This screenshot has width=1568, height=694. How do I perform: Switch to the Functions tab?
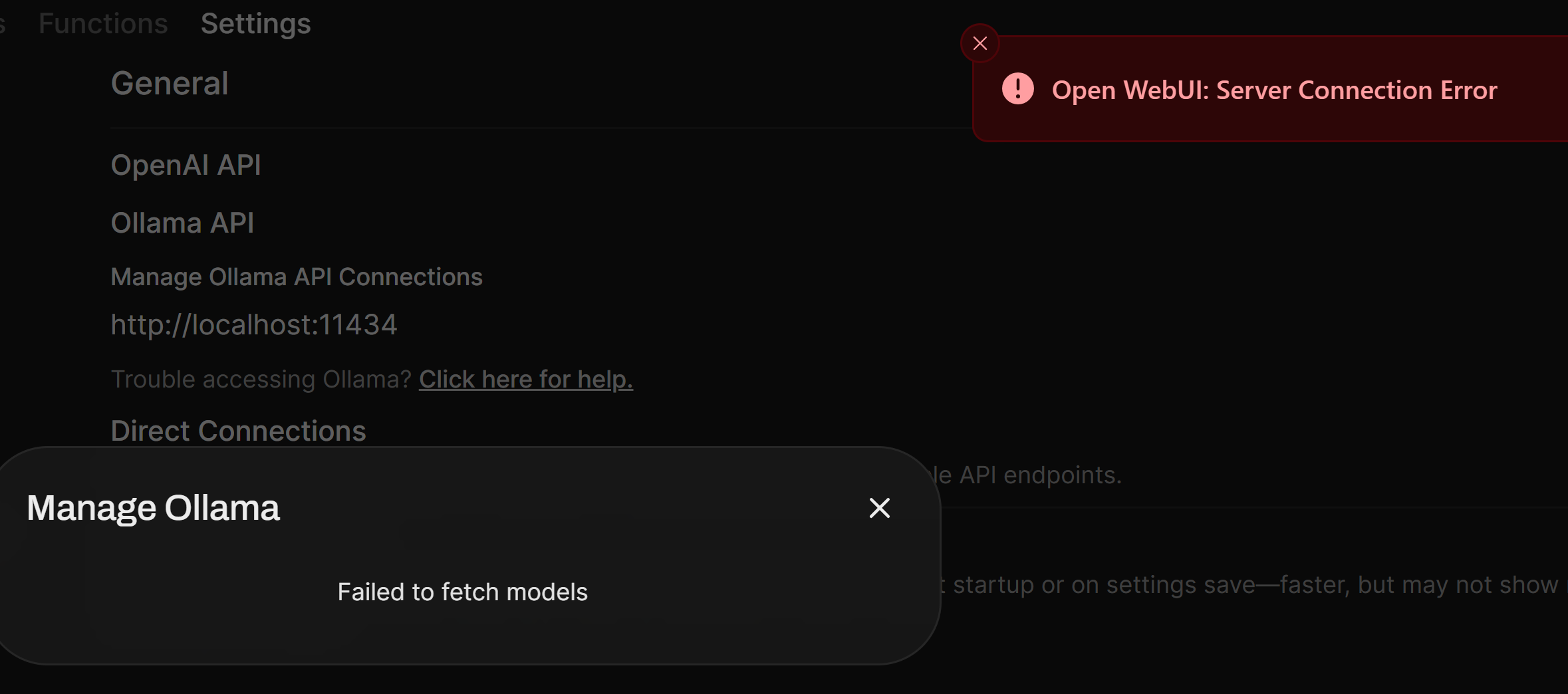point(103,24)
